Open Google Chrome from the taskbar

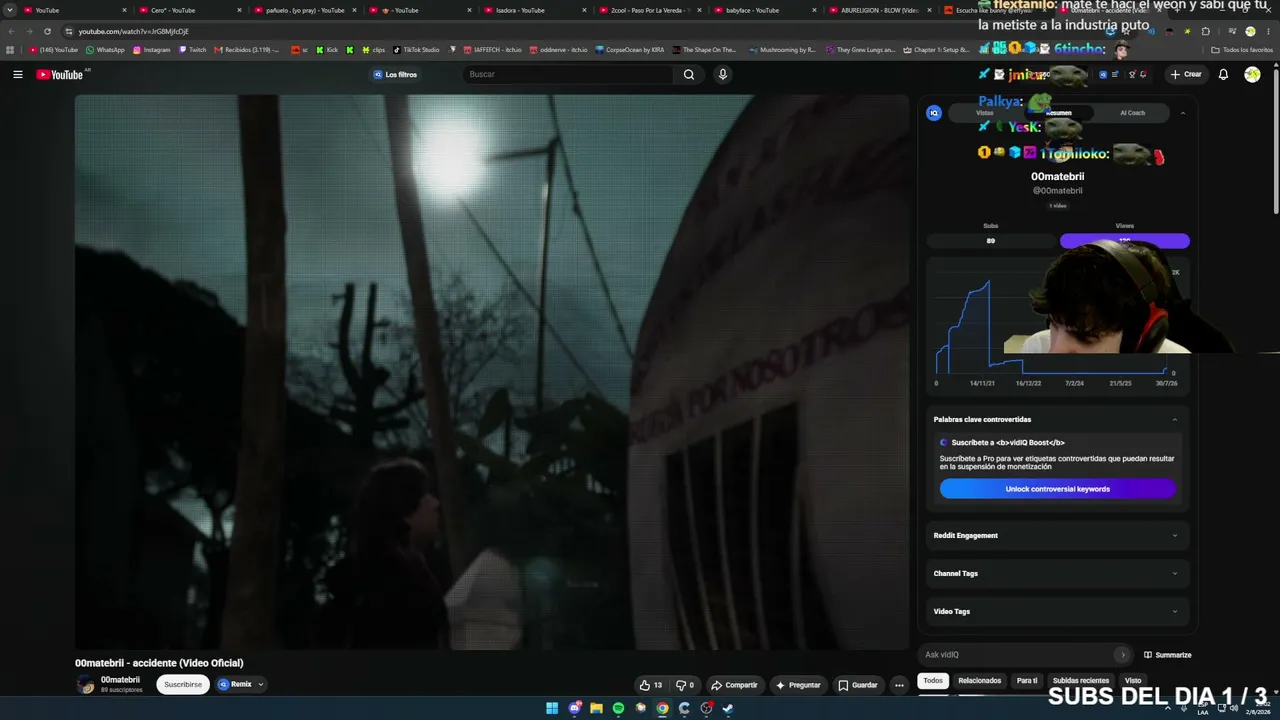click(662, 708)
